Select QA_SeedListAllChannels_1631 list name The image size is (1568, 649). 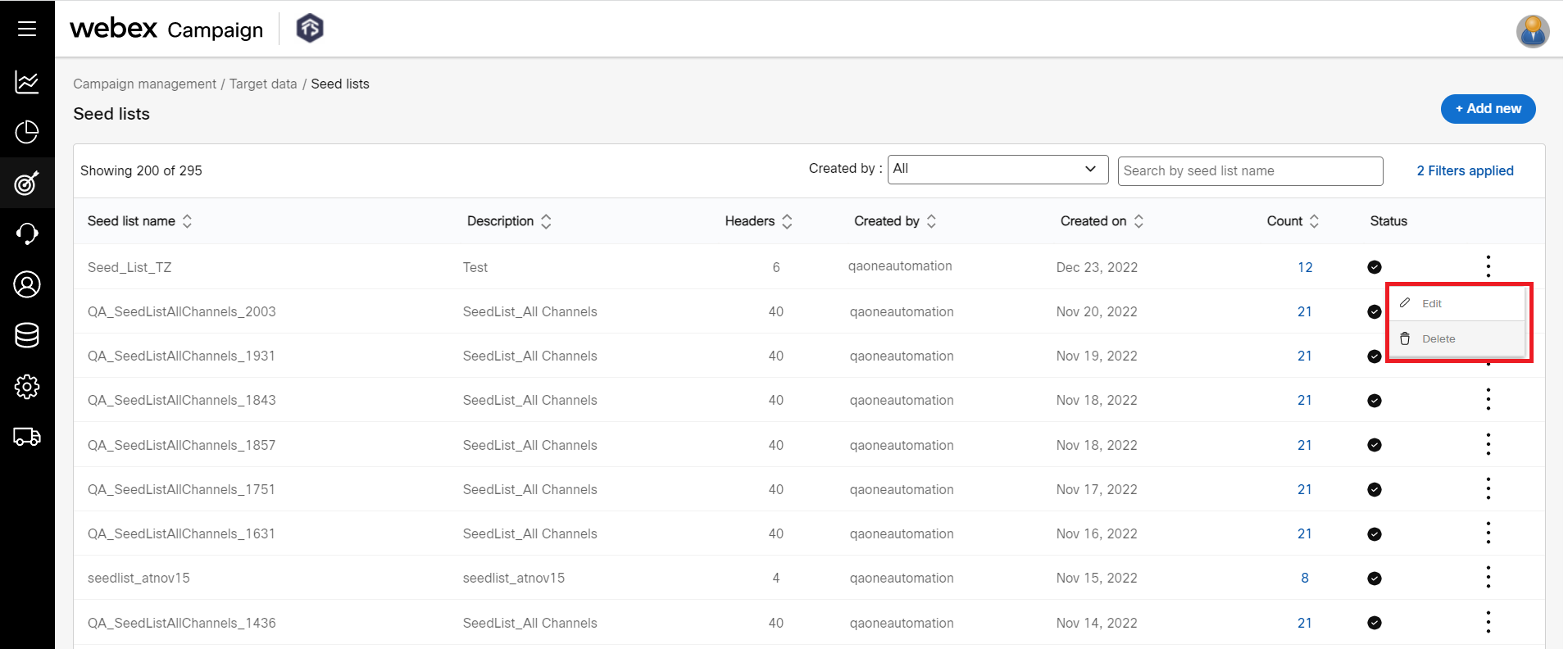coord(181,533)
